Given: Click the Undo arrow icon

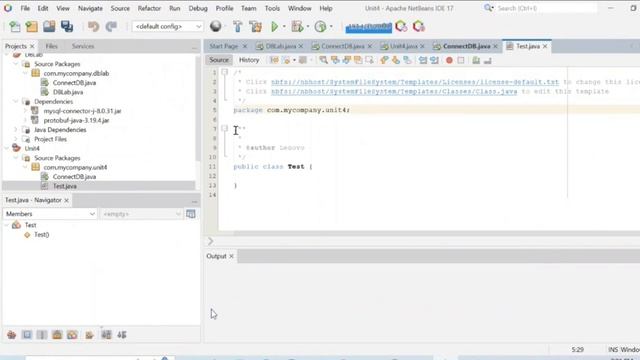Looking at the screenshot, I should click(93, 27).
